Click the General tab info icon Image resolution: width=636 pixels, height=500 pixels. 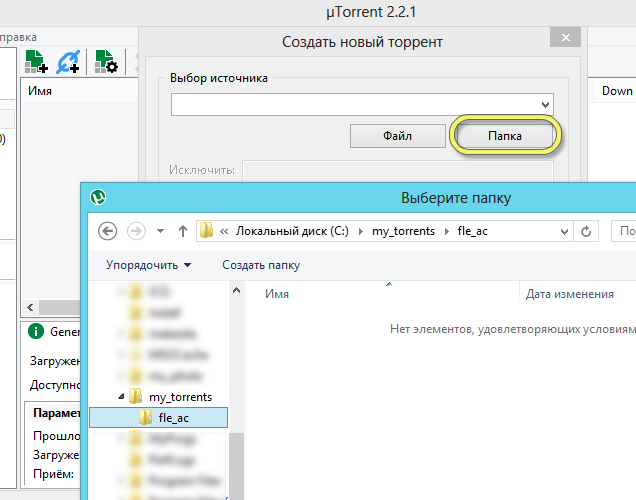coord(36,331)
